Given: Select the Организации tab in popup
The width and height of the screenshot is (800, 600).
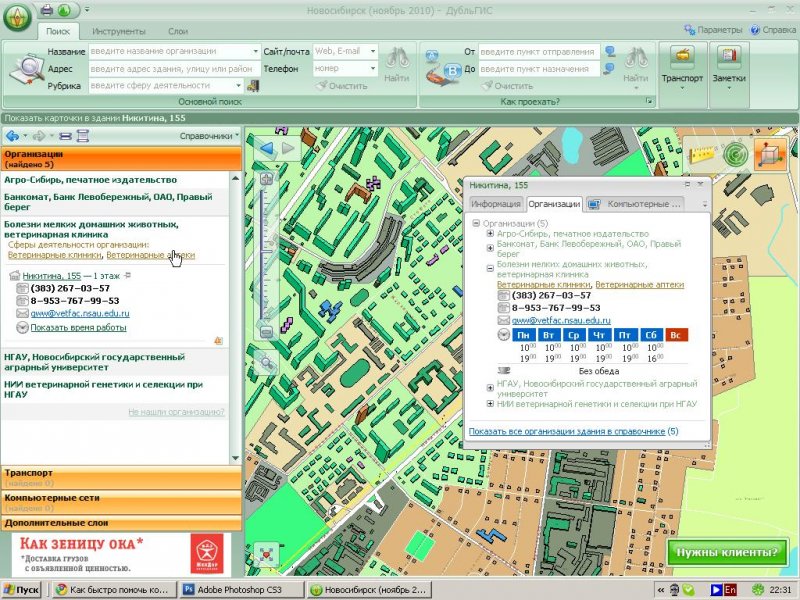Looking at the screenshot, I should pos(554,204).
